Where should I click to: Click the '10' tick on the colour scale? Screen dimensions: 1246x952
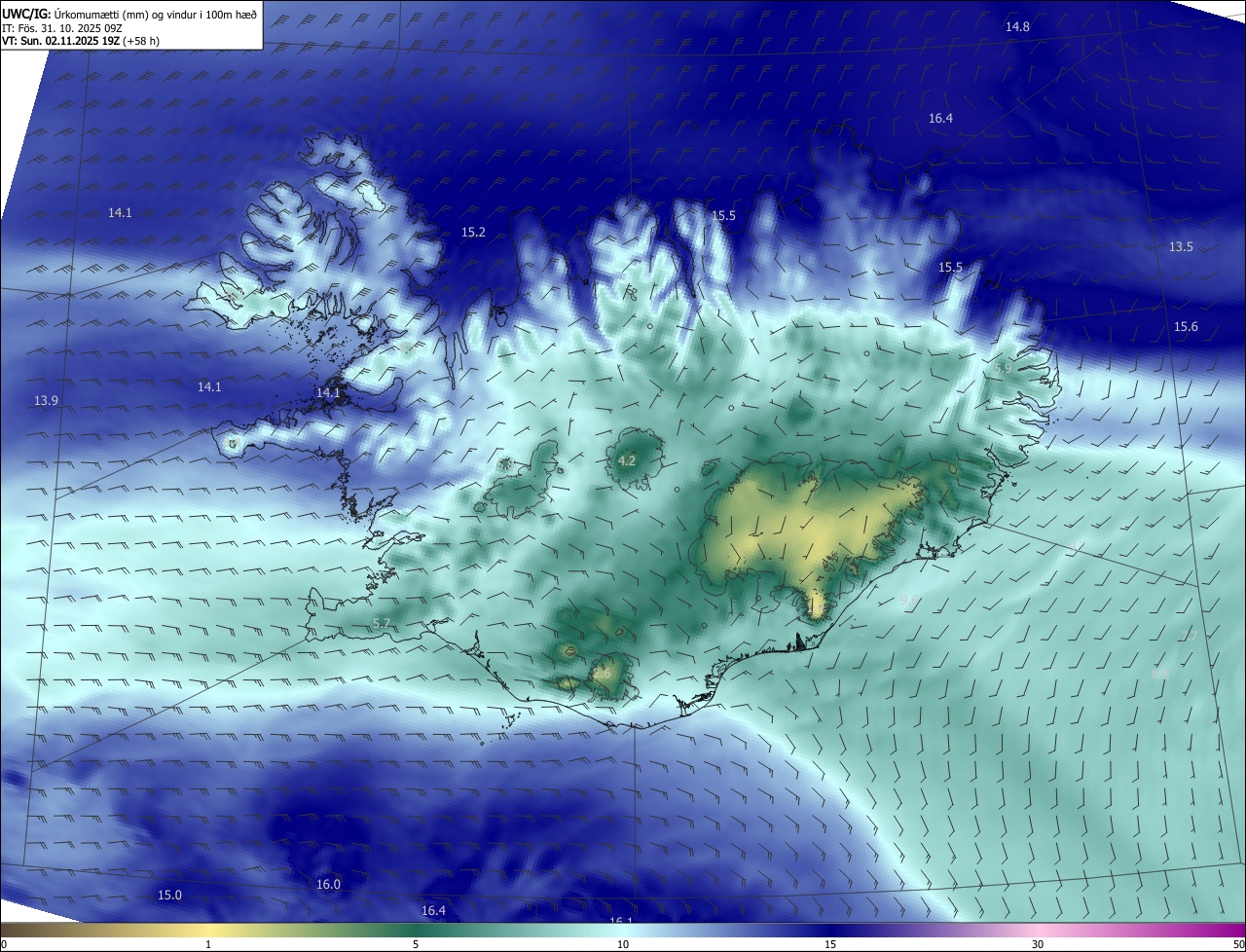coord(623,944)
